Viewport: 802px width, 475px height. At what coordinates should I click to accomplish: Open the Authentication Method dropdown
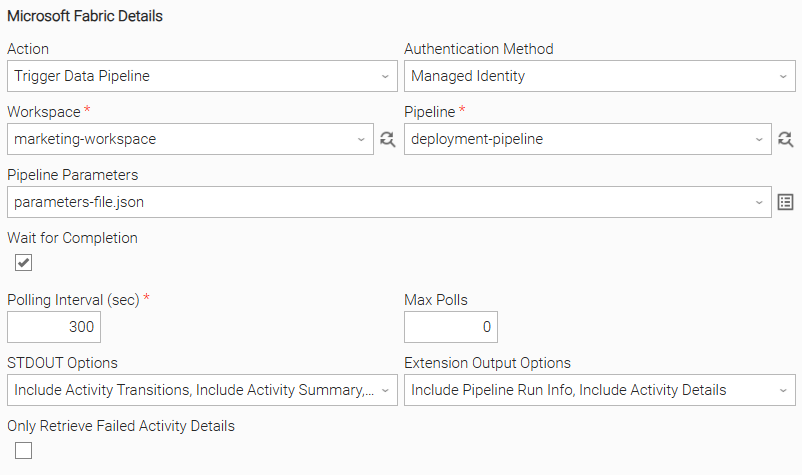pos(599,76)
